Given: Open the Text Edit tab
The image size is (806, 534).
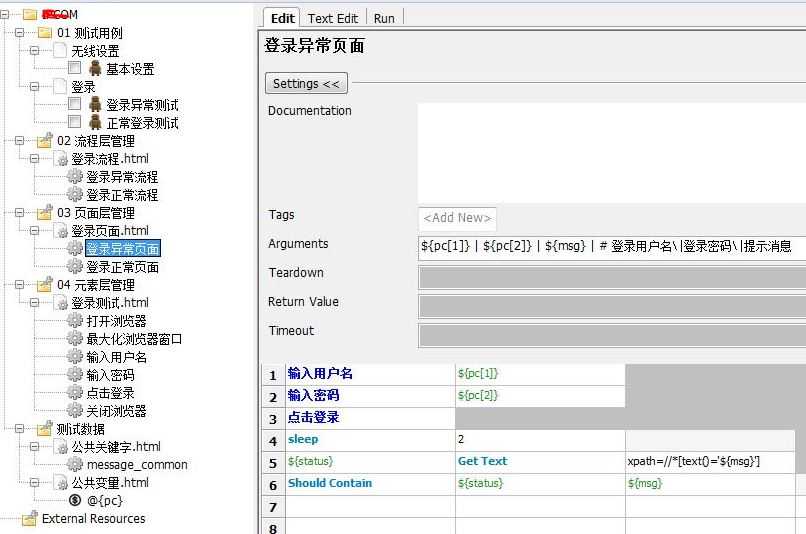Looking at the screenshot, I should (333, 19).
